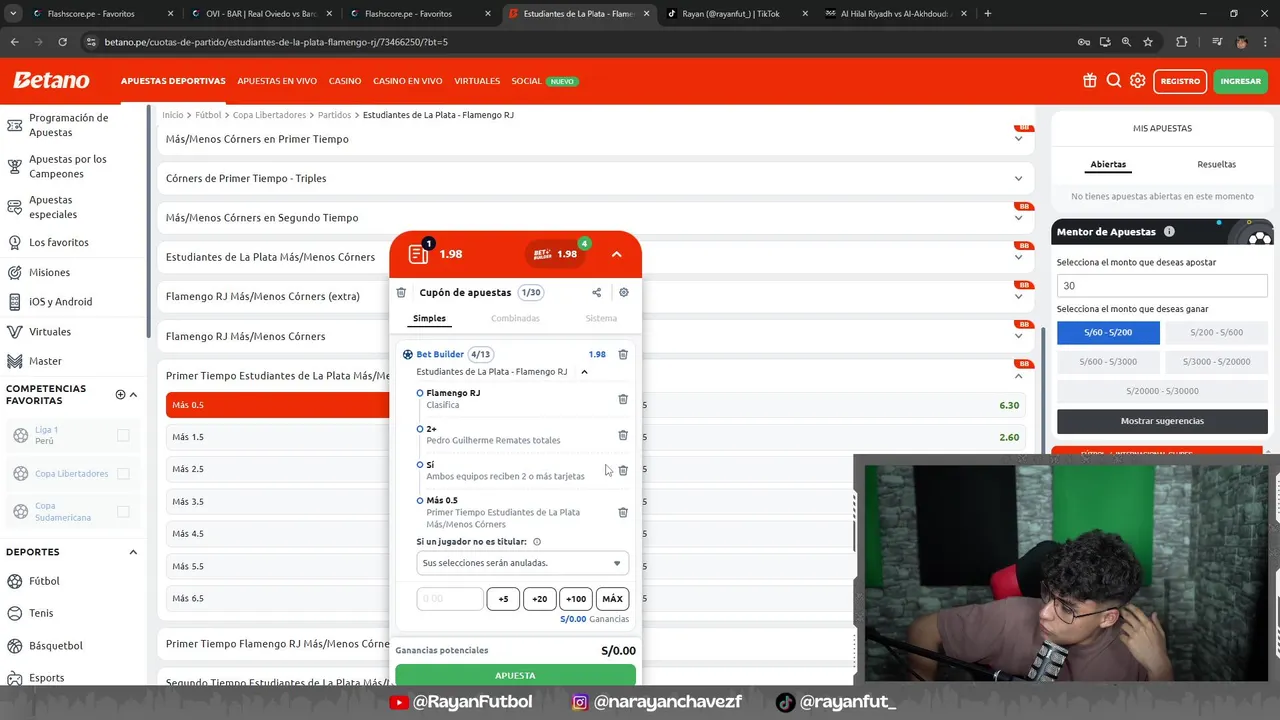Image resolution: width=1280 pixels, height=720 pixels.
Task: Switch to the Sistema tab
Action: click(x=601, y=318)
